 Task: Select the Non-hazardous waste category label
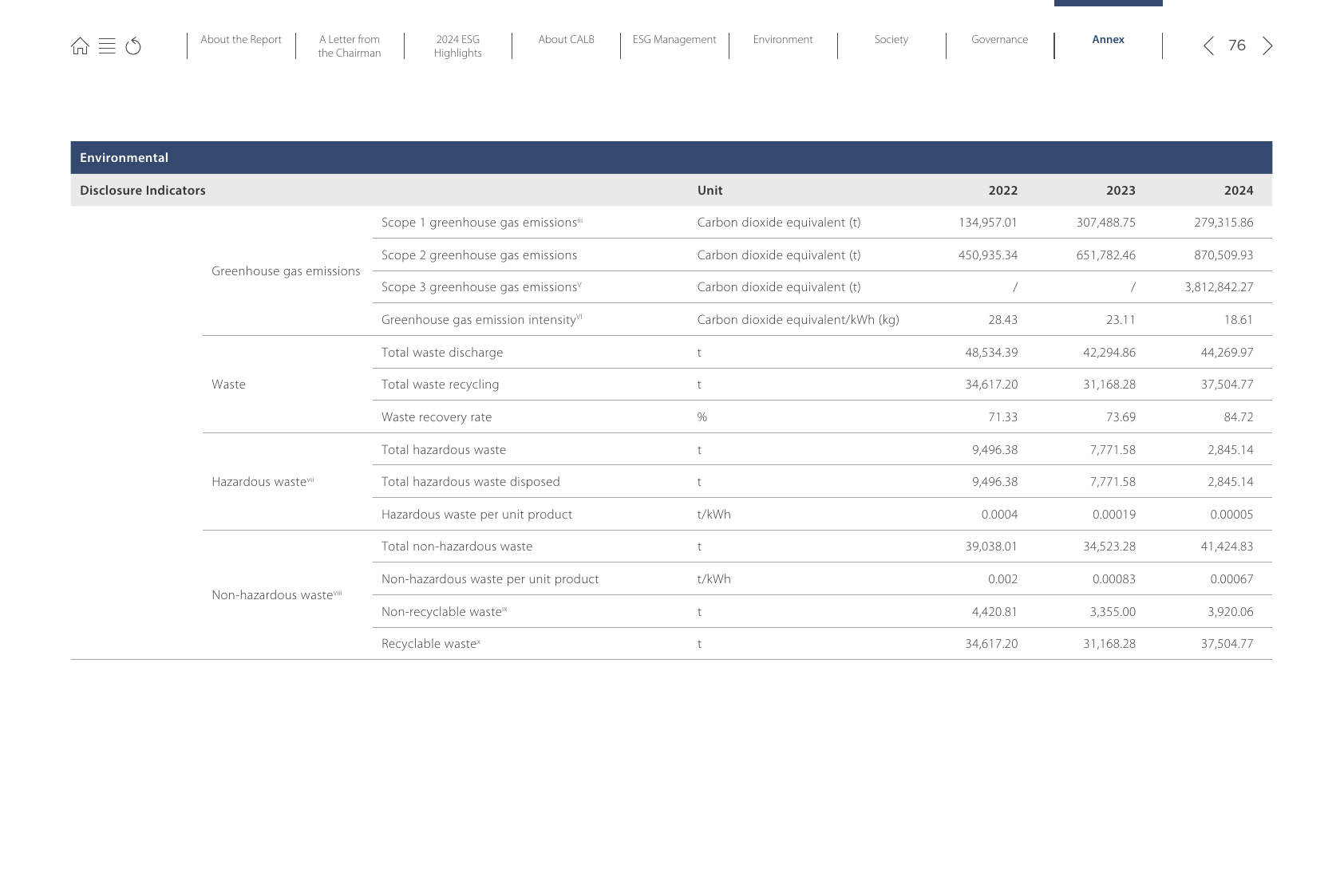(277, 595)
